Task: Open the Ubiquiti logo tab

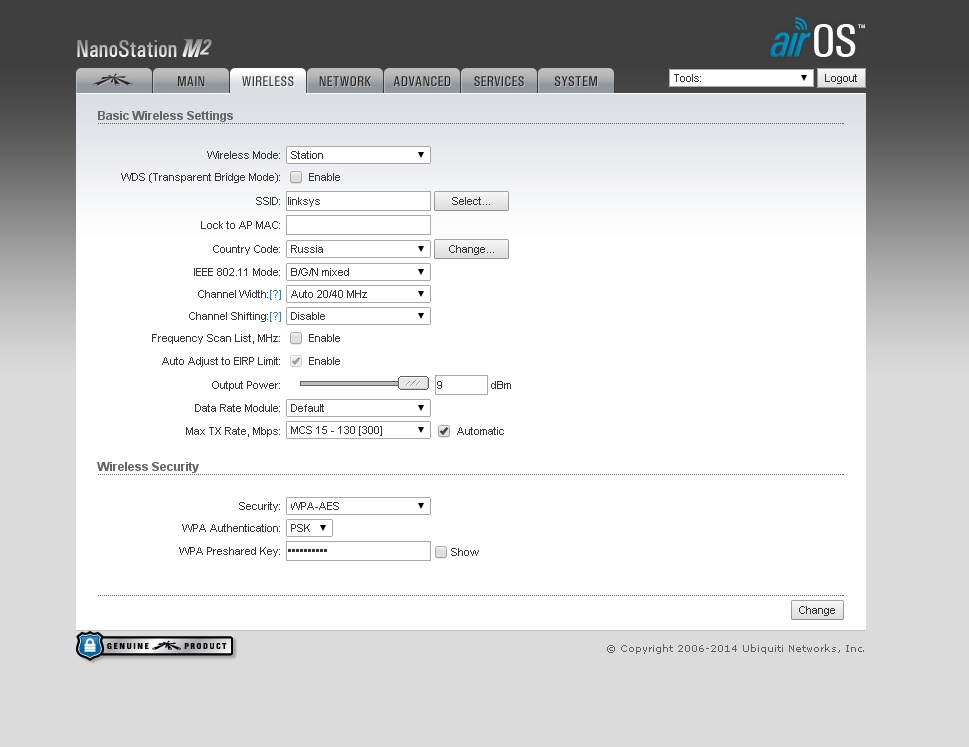Action: pos(114,81)
